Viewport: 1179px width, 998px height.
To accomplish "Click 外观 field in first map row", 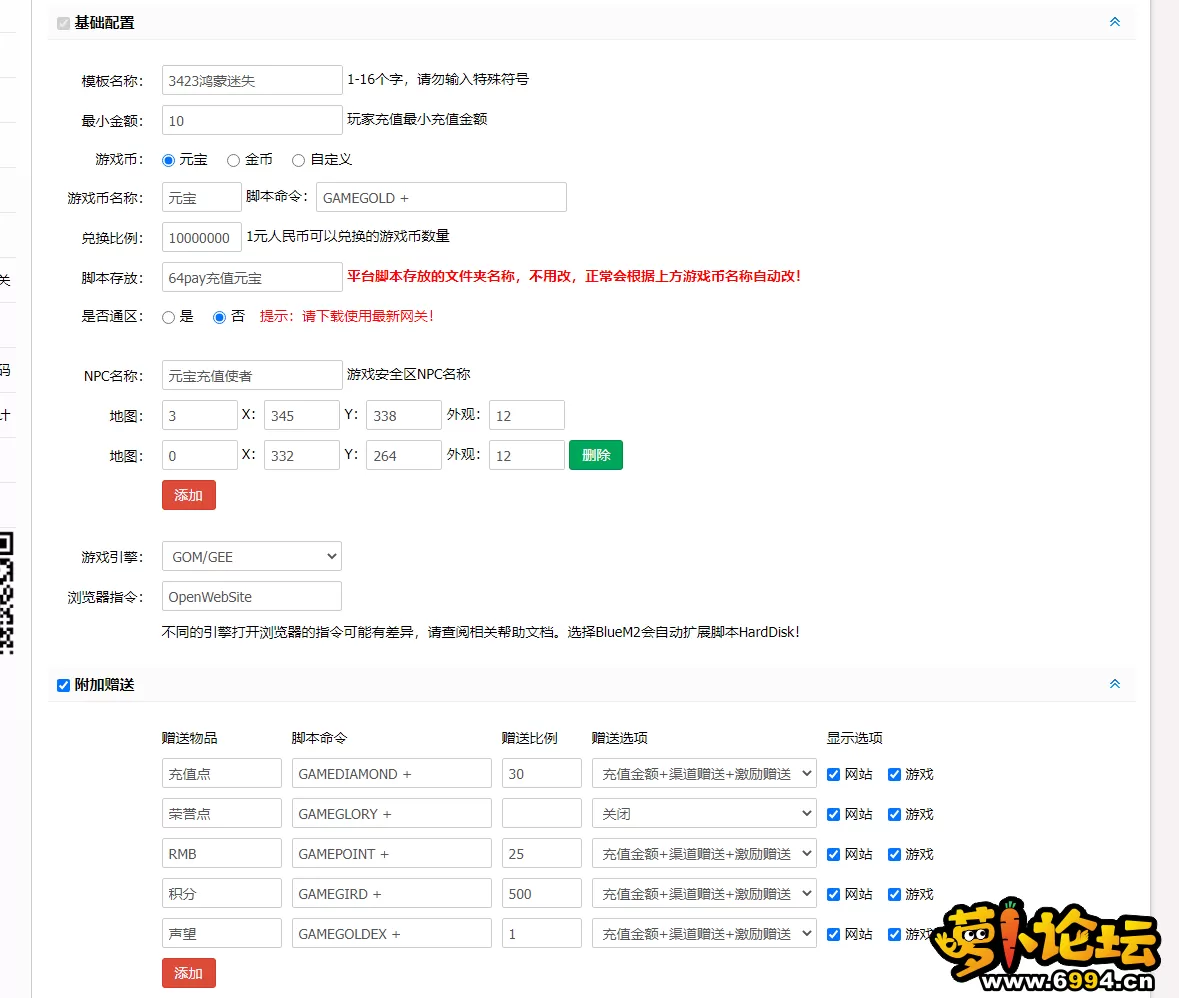I will coord(526,415).
